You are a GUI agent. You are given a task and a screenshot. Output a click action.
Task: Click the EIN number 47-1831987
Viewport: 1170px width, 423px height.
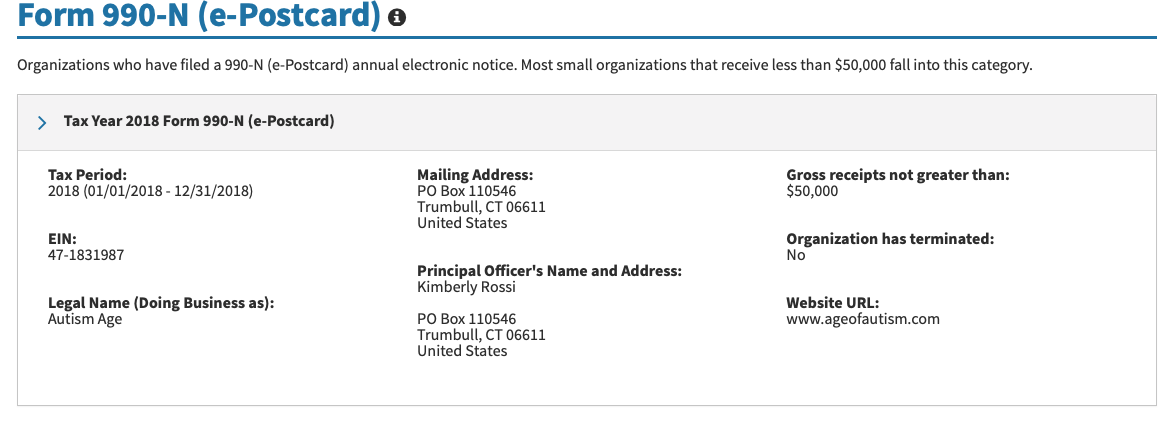[86, 255]
